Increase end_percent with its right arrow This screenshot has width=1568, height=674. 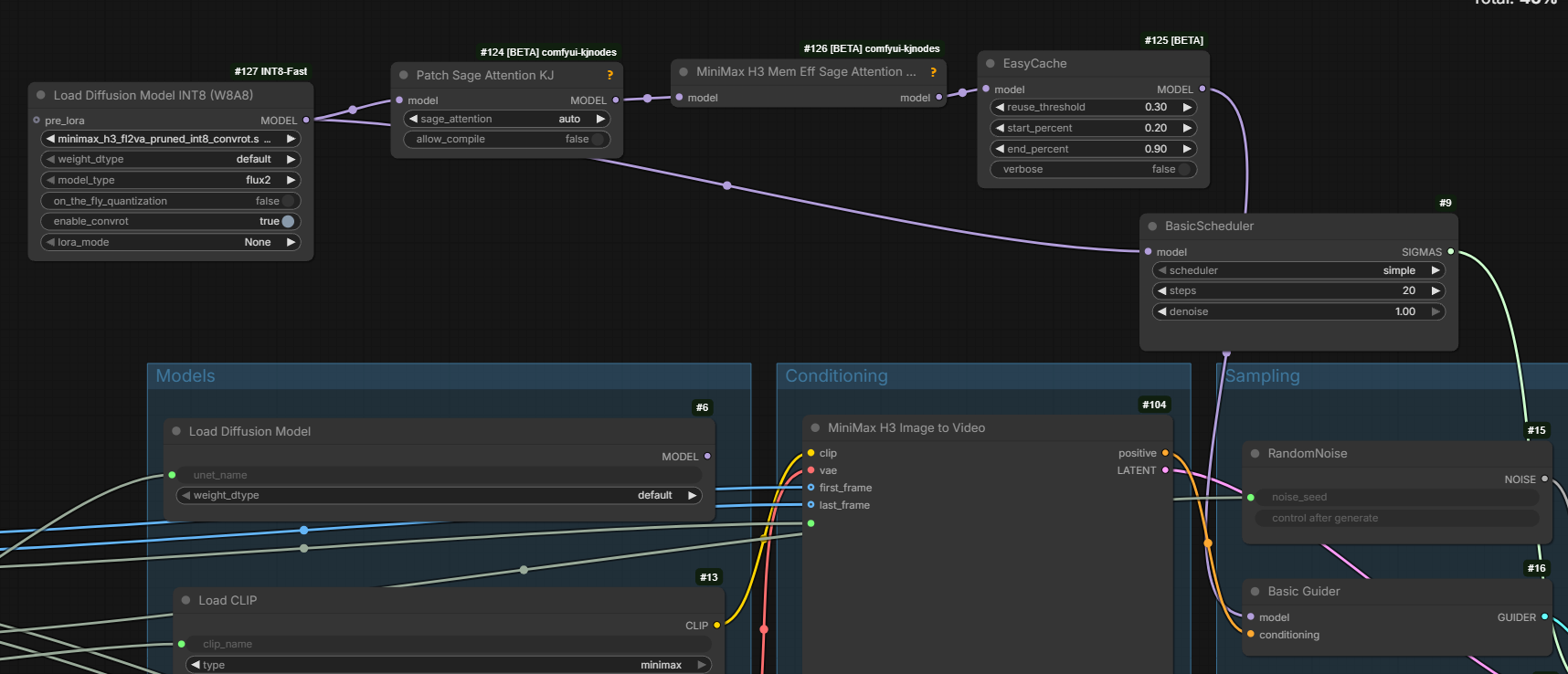pos(1187,149)
